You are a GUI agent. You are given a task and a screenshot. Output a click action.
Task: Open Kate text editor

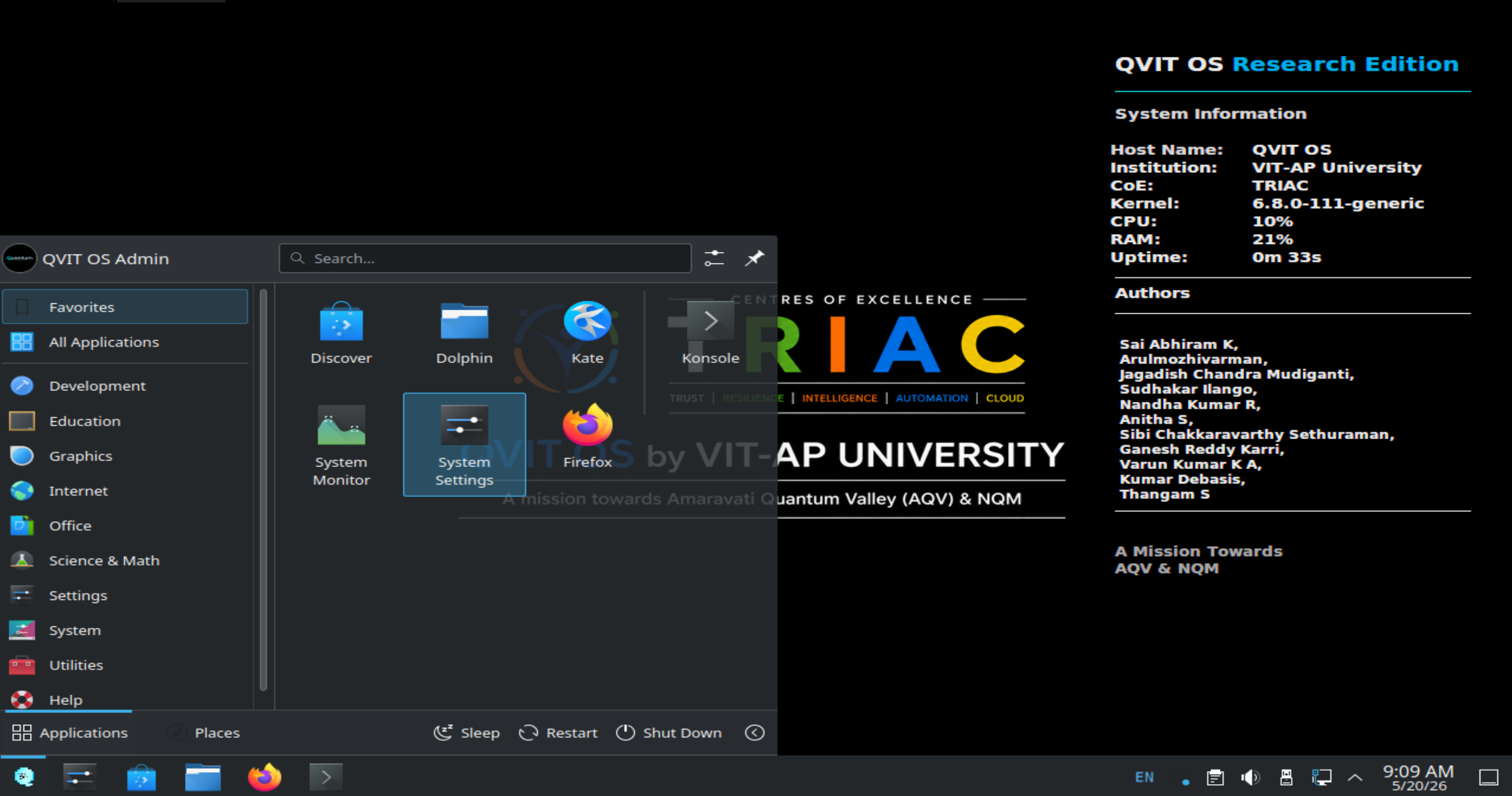coord(587,334)
